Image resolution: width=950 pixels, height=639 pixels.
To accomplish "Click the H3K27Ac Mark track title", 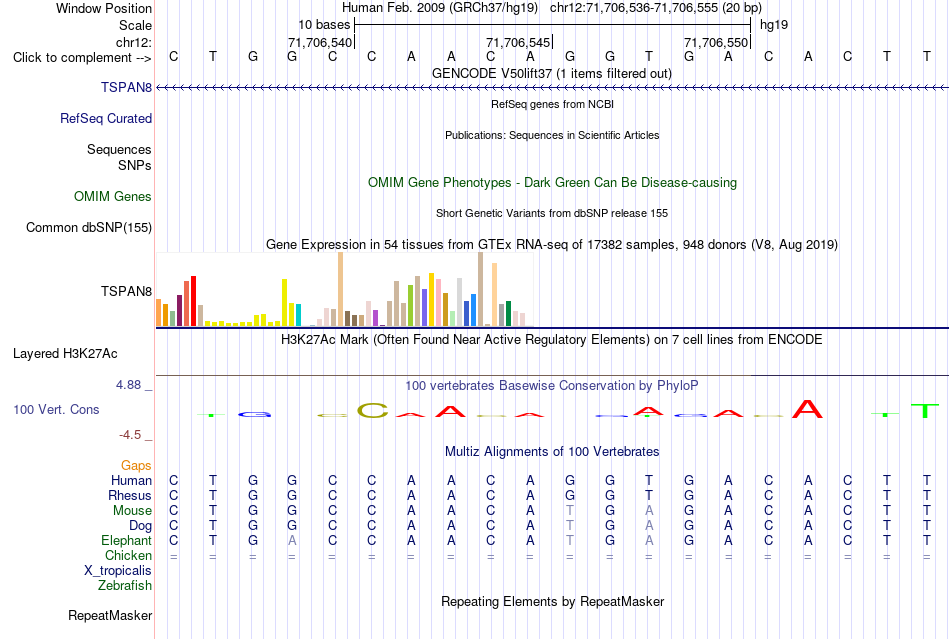I will 551,339.
